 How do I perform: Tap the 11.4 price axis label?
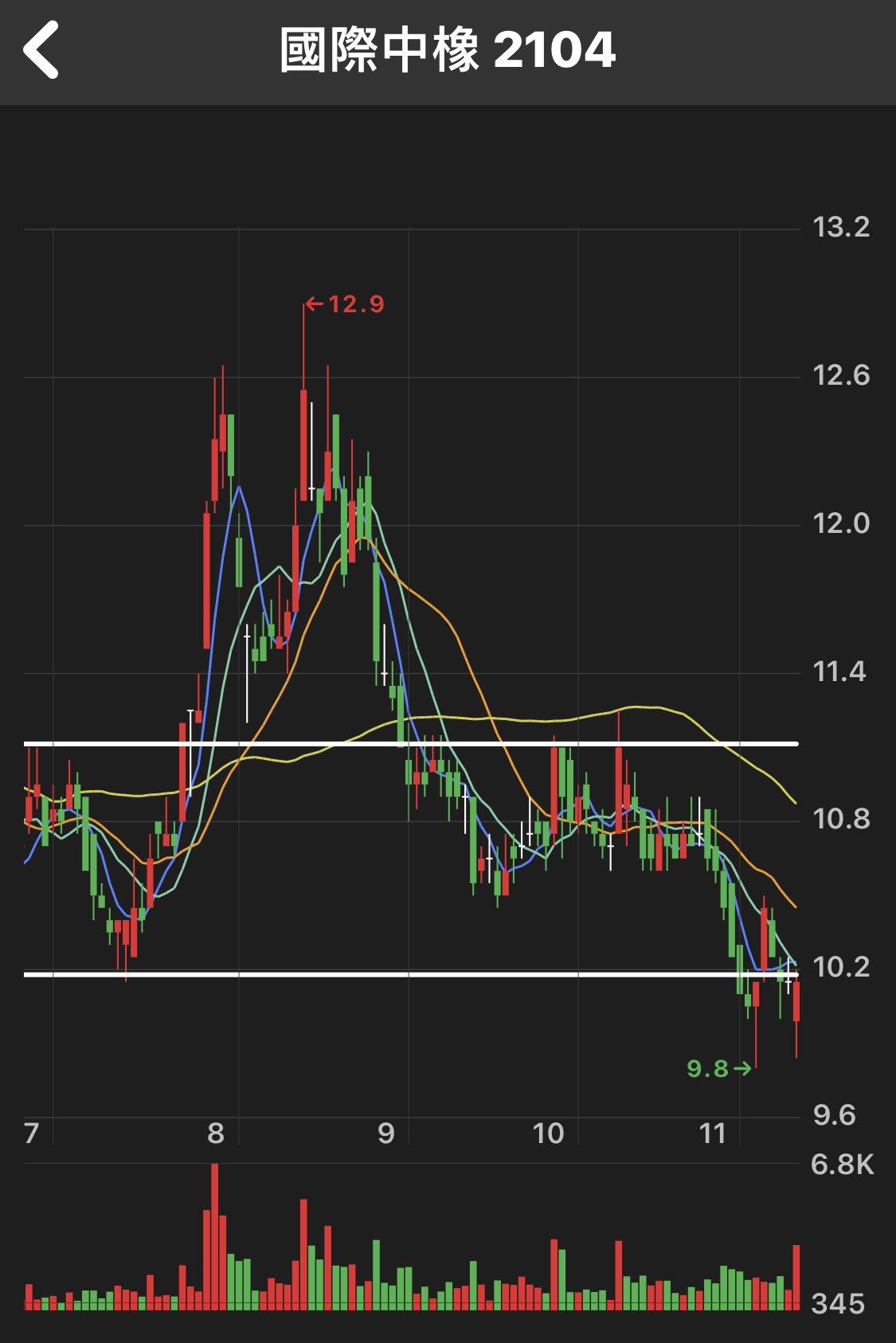[x=839, y=671]
